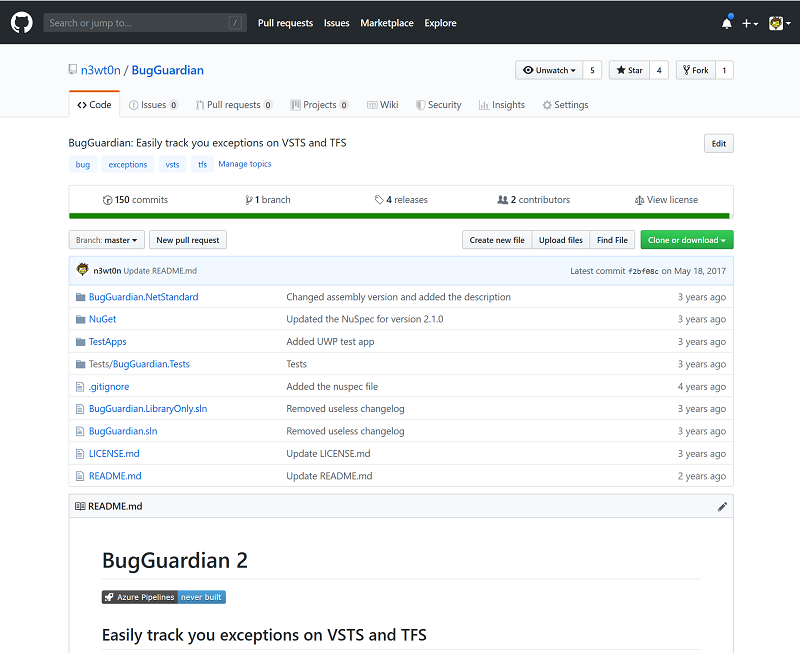Switch to the repository Pull requests tab

coord(234,105)
